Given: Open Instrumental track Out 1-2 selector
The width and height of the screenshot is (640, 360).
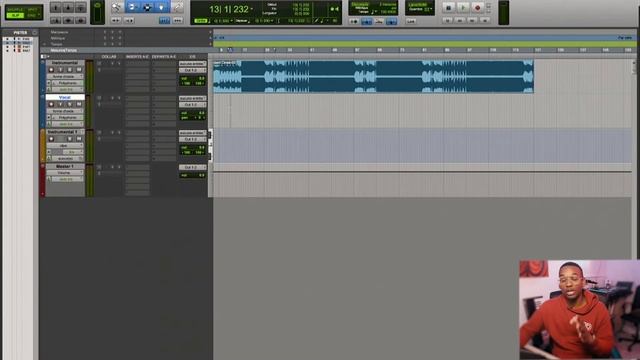Looking at the screenshot, I should pos(192,70).
